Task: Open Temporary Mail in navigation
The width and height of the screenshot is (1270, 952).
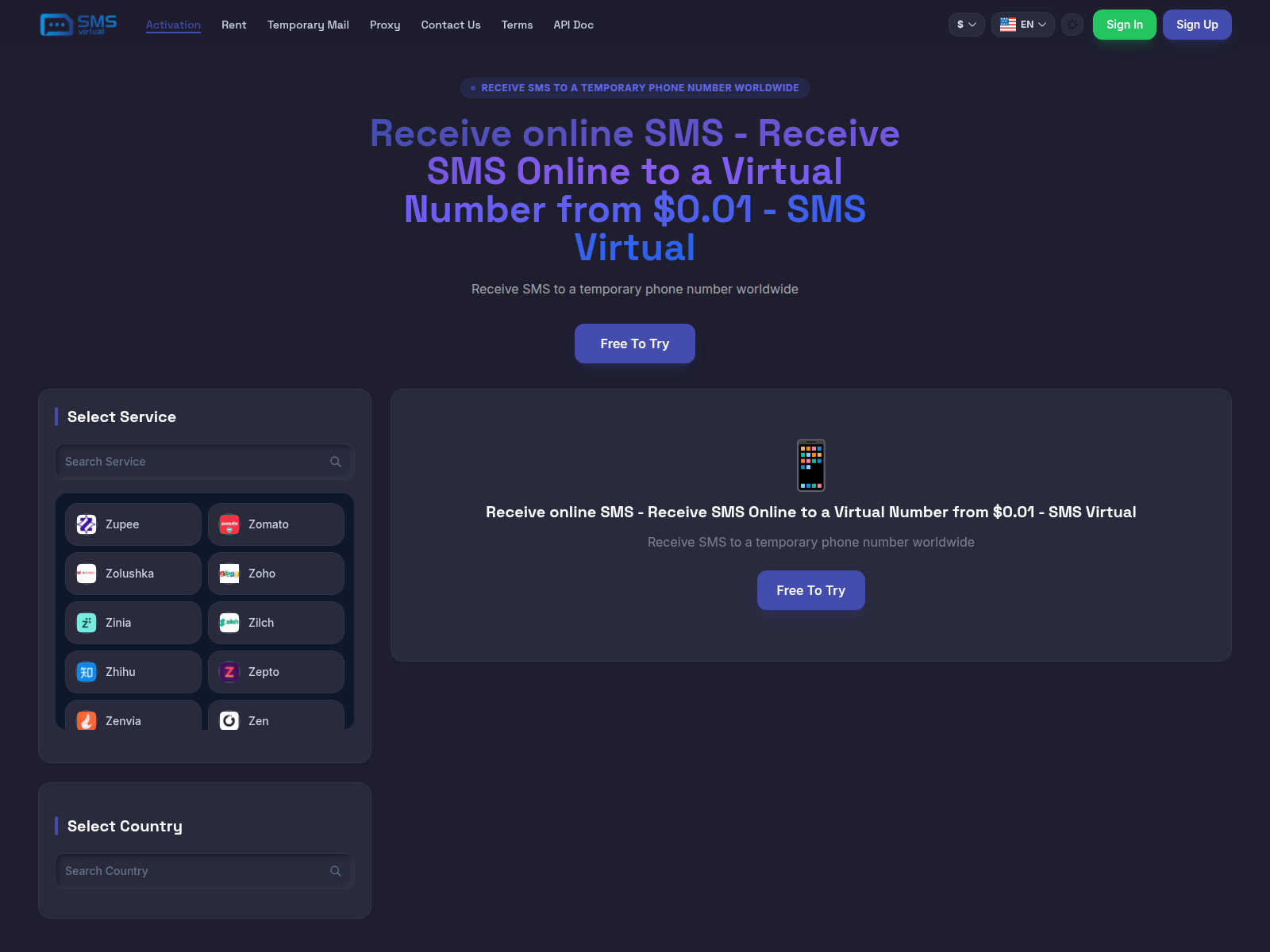Action: tap(308, 25)
